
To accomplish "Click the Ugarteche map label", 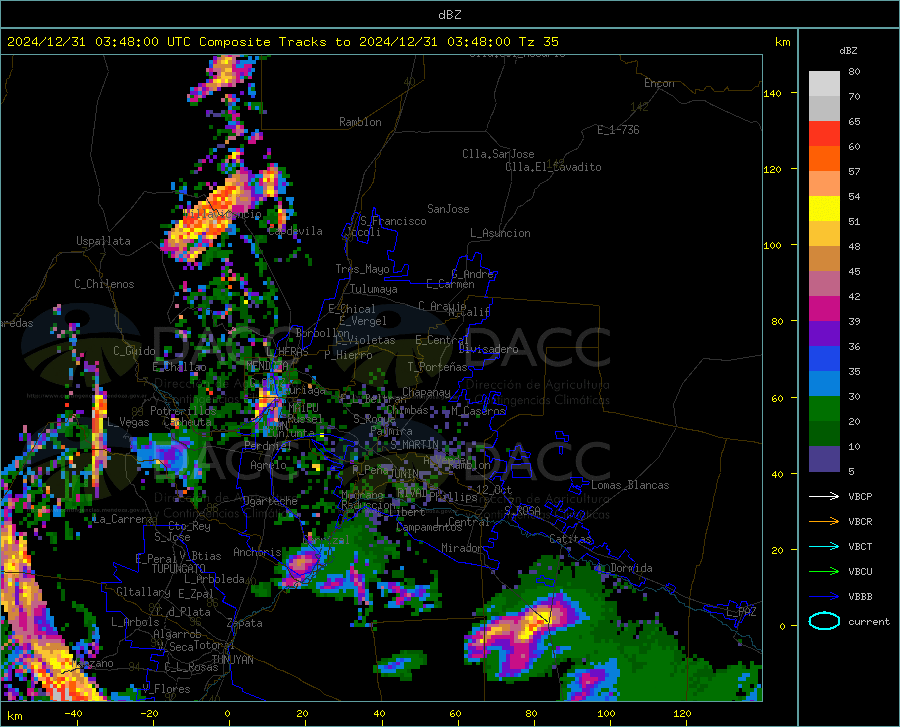I will click(x=270, y=501).
